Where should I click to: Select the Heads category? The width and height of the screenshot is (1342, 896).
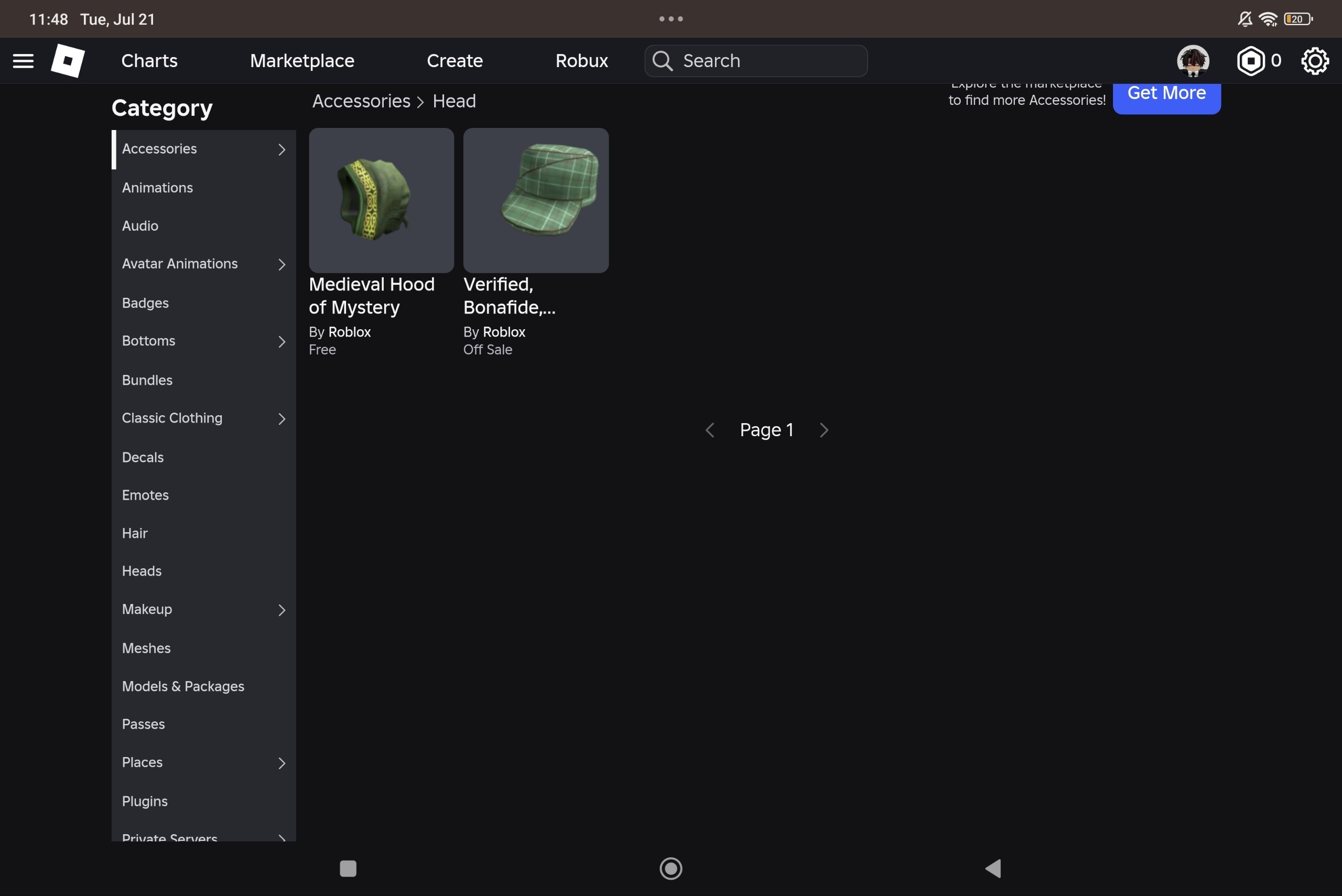pos(203,571)
